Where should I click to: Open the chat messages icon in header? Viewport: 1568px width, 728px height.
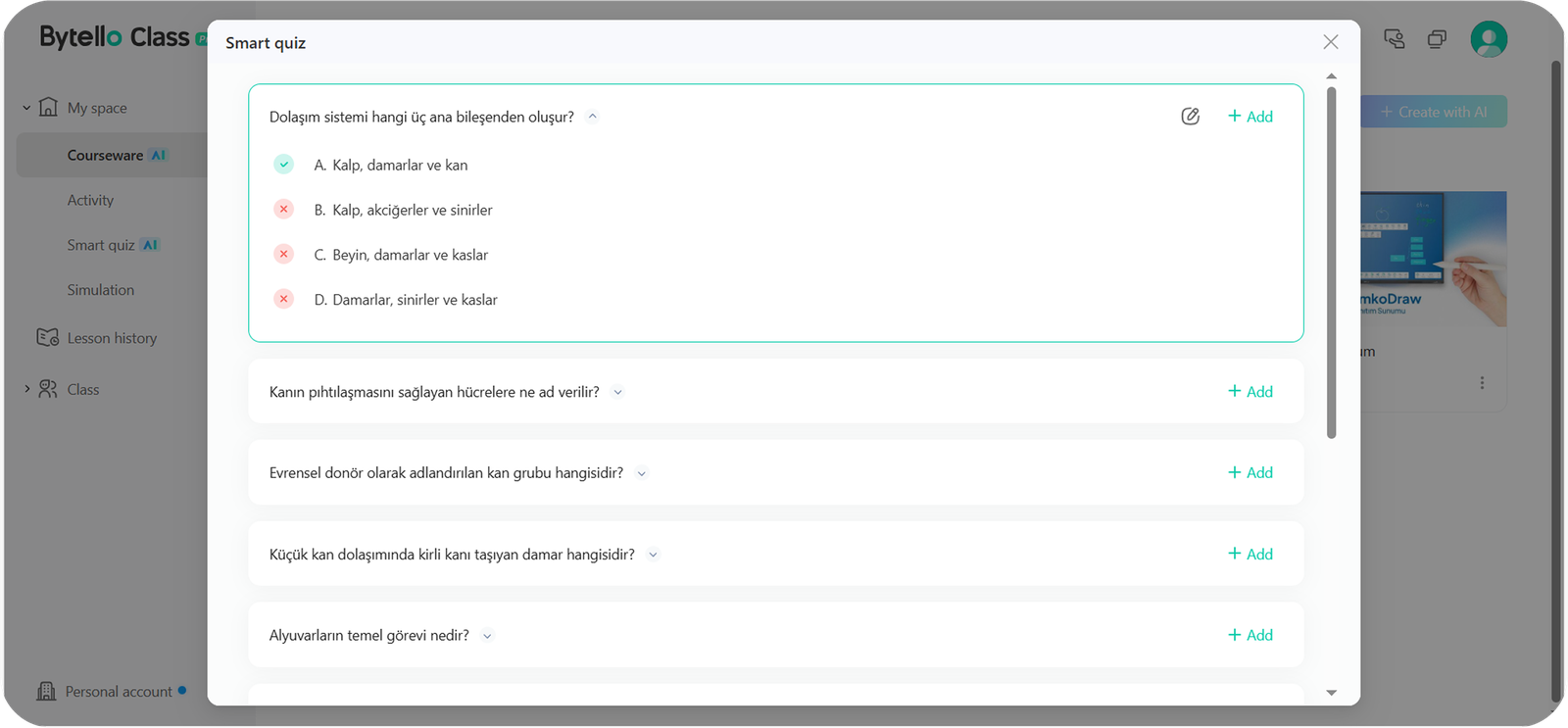tap(1394, 39)
